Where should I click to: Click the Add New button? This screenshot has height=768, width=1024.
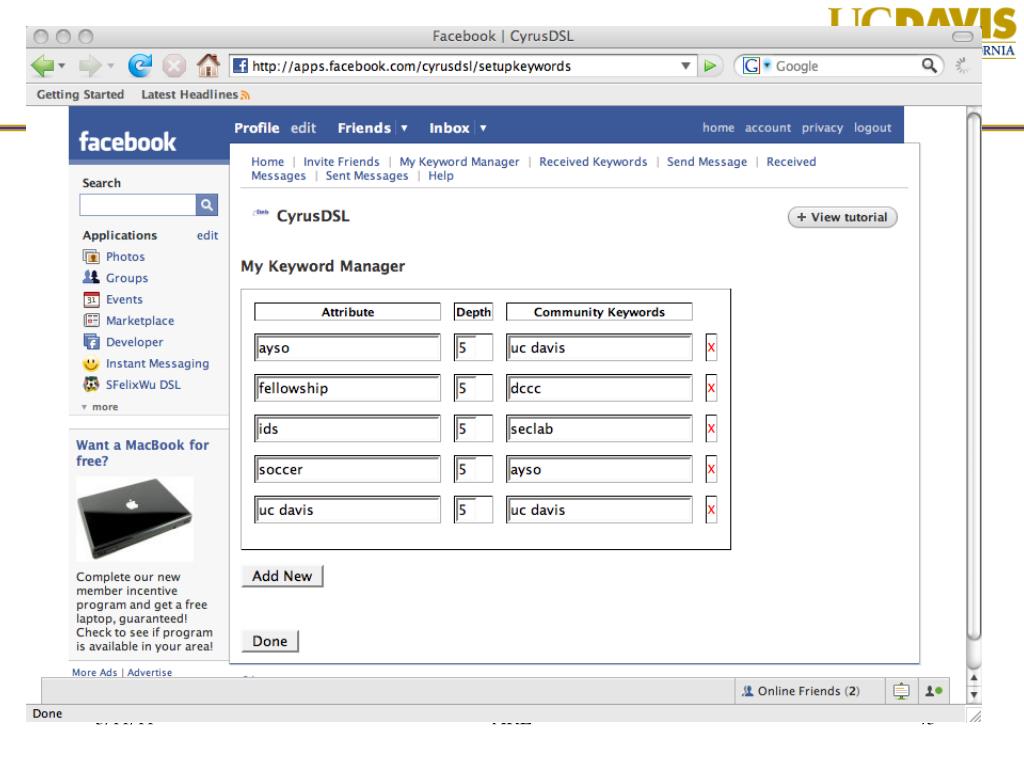(x=282, y=577)
